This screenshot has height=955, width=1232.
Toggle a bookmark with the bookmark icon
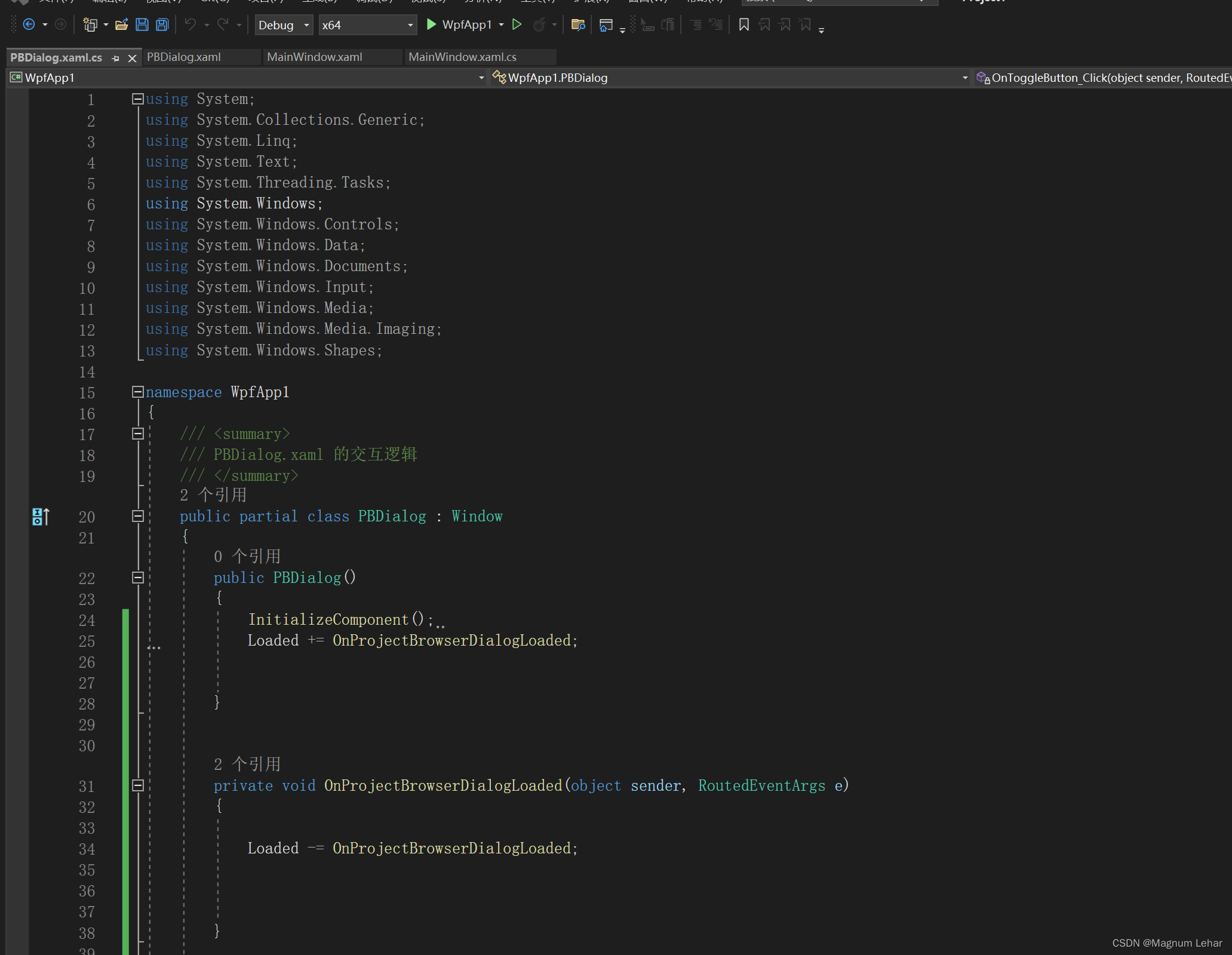743,24
